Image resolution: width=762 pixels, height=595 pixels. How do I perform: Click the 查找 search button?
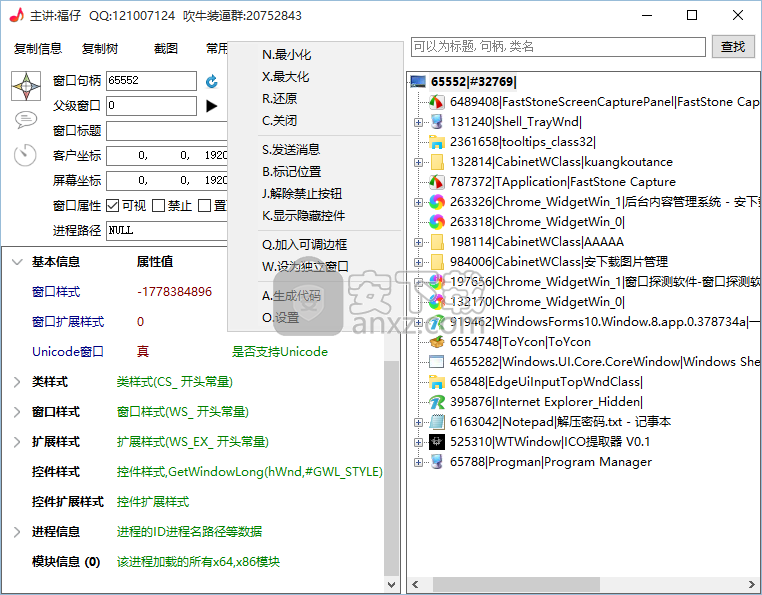pos(733,47)
